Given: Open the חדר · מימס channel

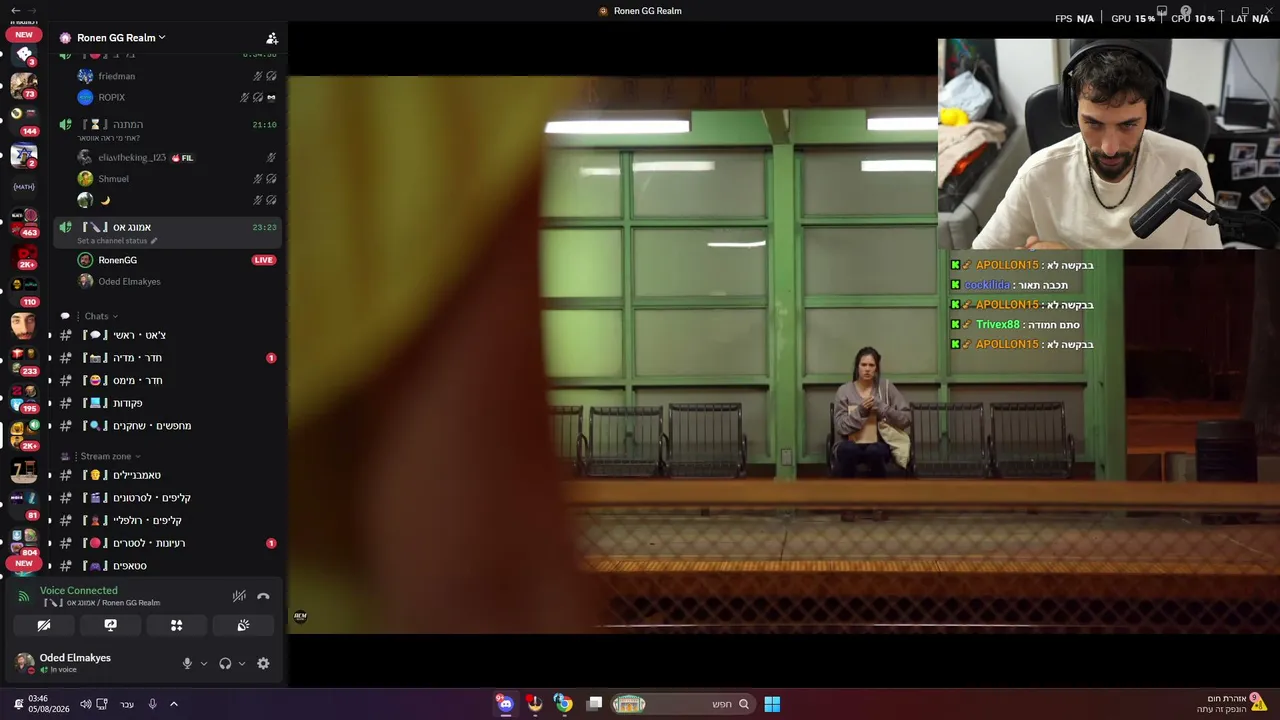Looking at the screenshot, I should [167, 380].
